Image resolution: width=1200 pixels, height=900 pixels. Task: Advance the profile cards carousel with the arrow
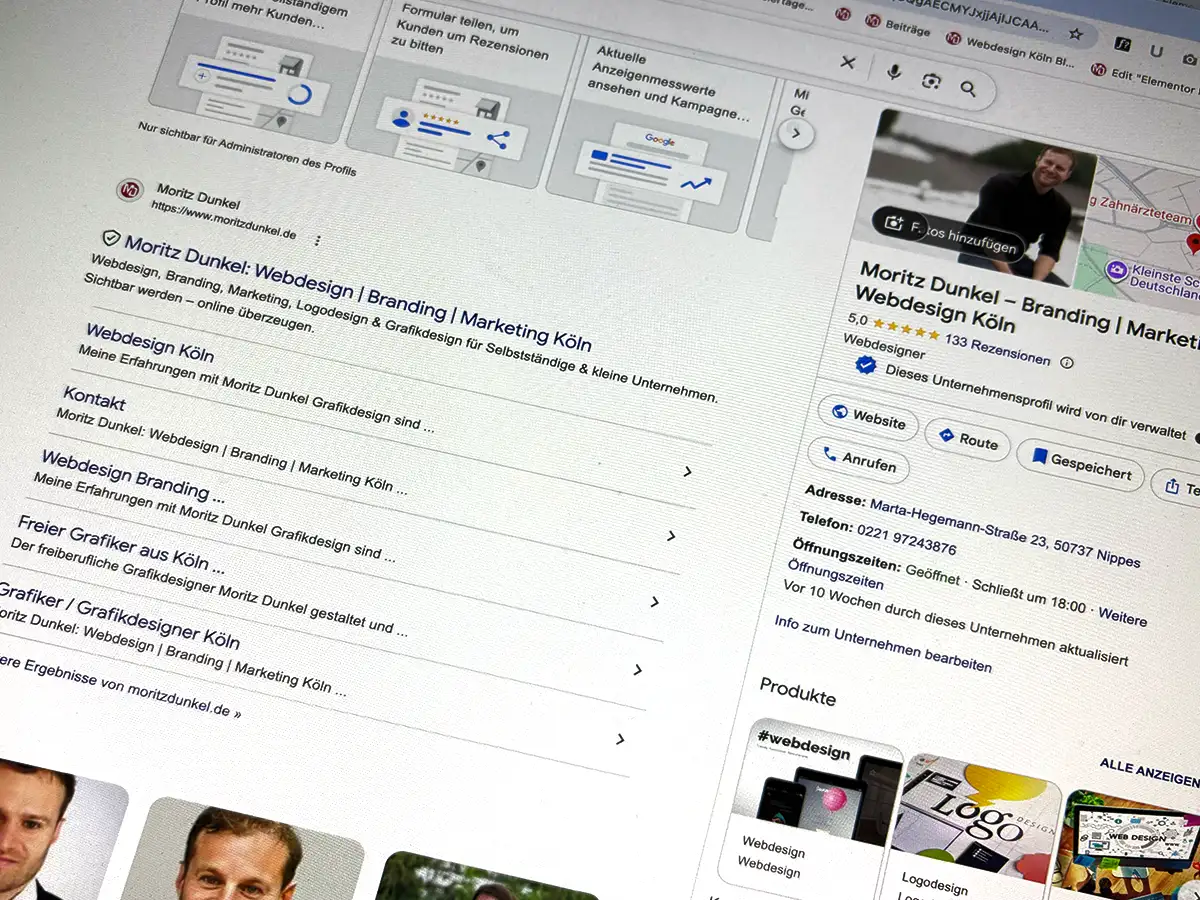tap(796, 132)
